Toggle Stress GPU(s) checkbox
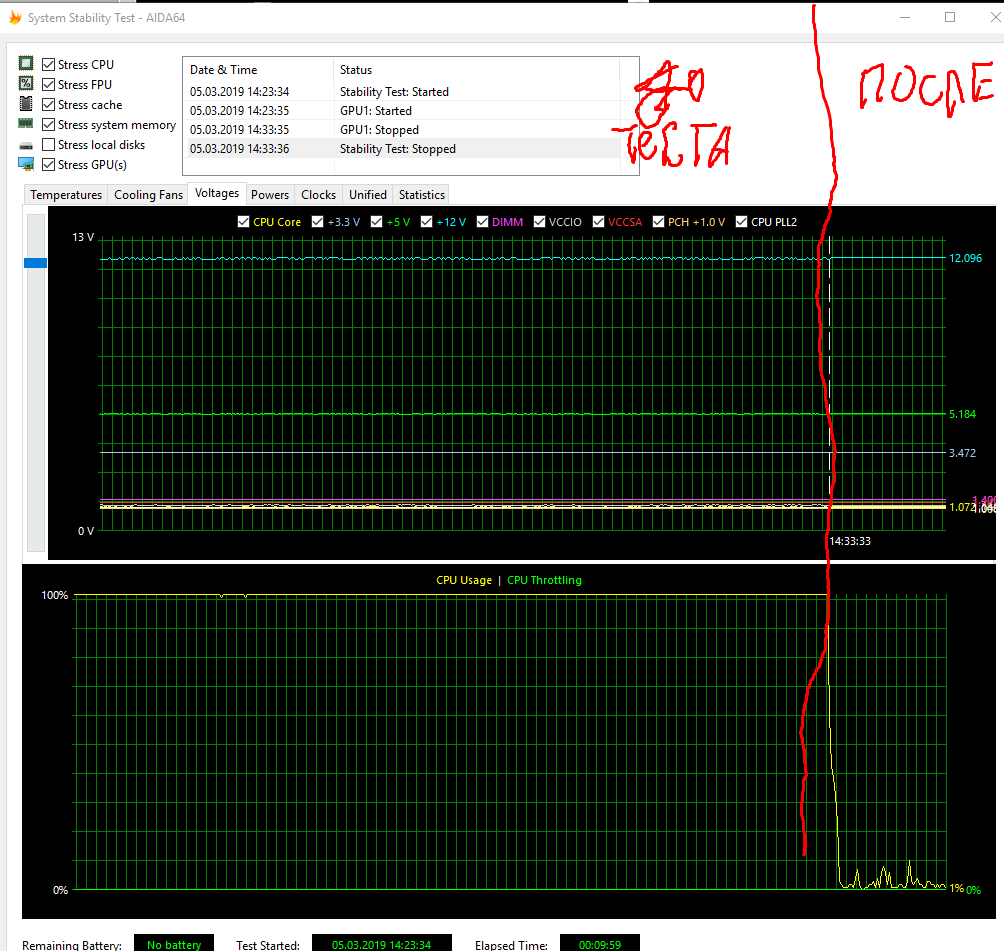This screenshot has width=1004, height=951. coord(48,165)
